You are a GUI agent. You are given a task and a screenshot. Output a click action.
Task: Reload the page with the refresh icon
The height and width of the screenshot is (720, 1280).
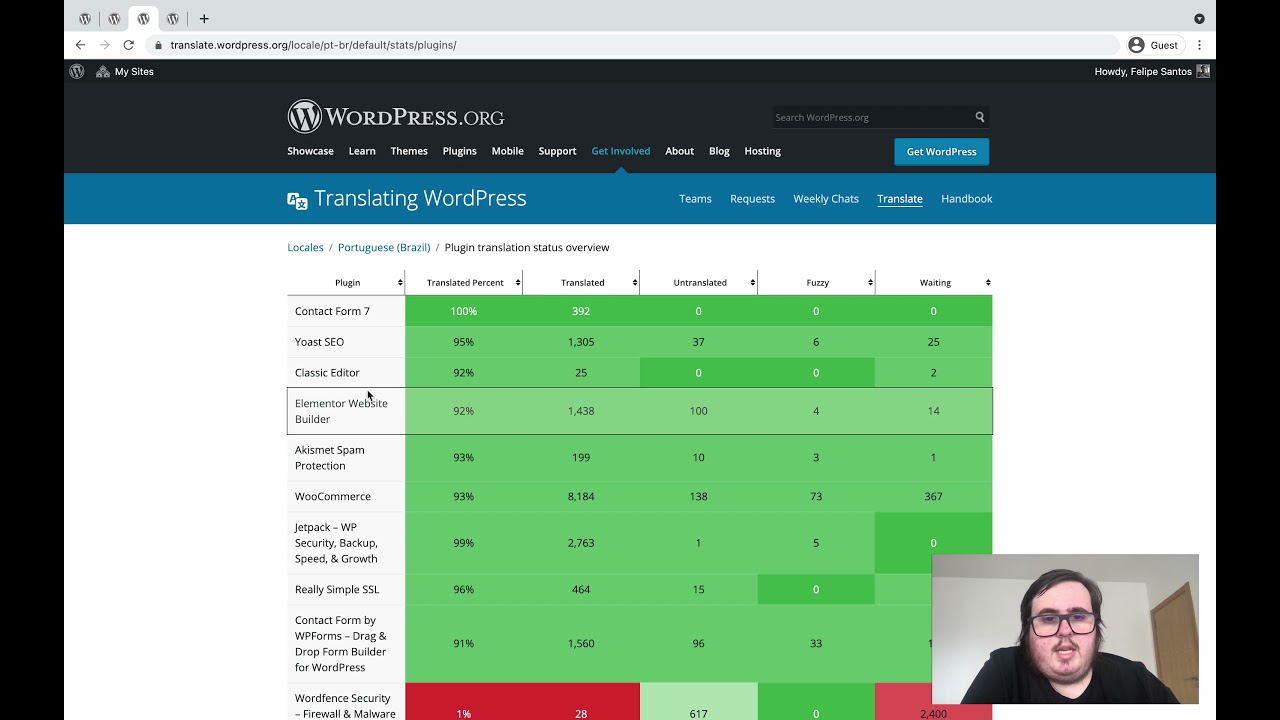click(x=128, y=45)
